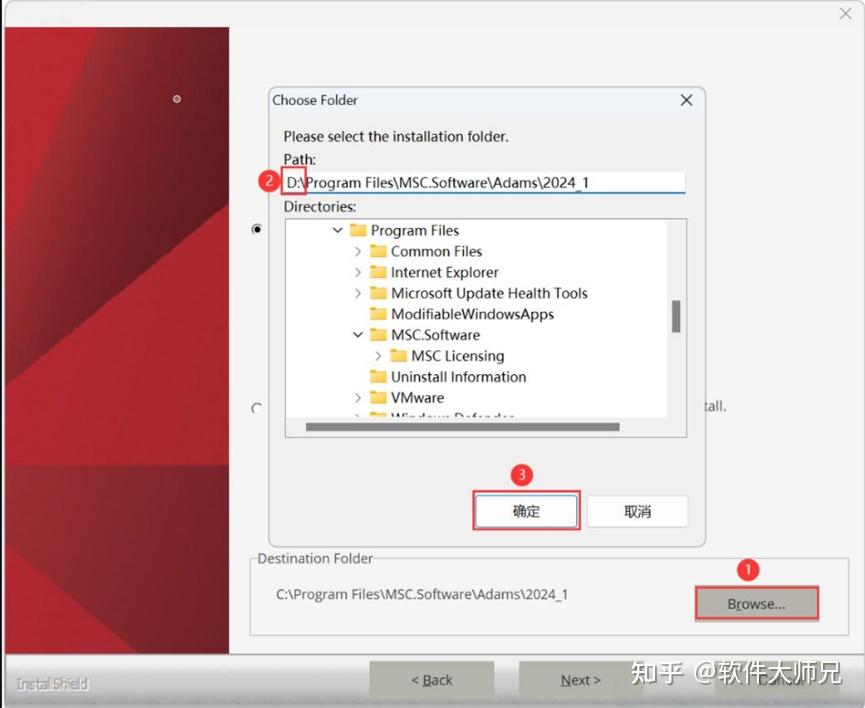Viewport: 865px width, 708px height.
Task: Click the directories vertical scrollbar thumb
Action: 676,316
